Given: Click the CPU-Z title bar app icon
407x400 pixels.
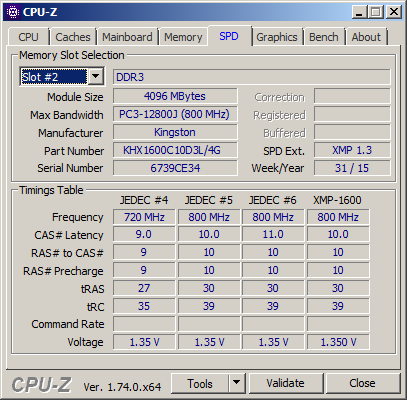Looking at the screenshot, I should [x=13, y=12].
